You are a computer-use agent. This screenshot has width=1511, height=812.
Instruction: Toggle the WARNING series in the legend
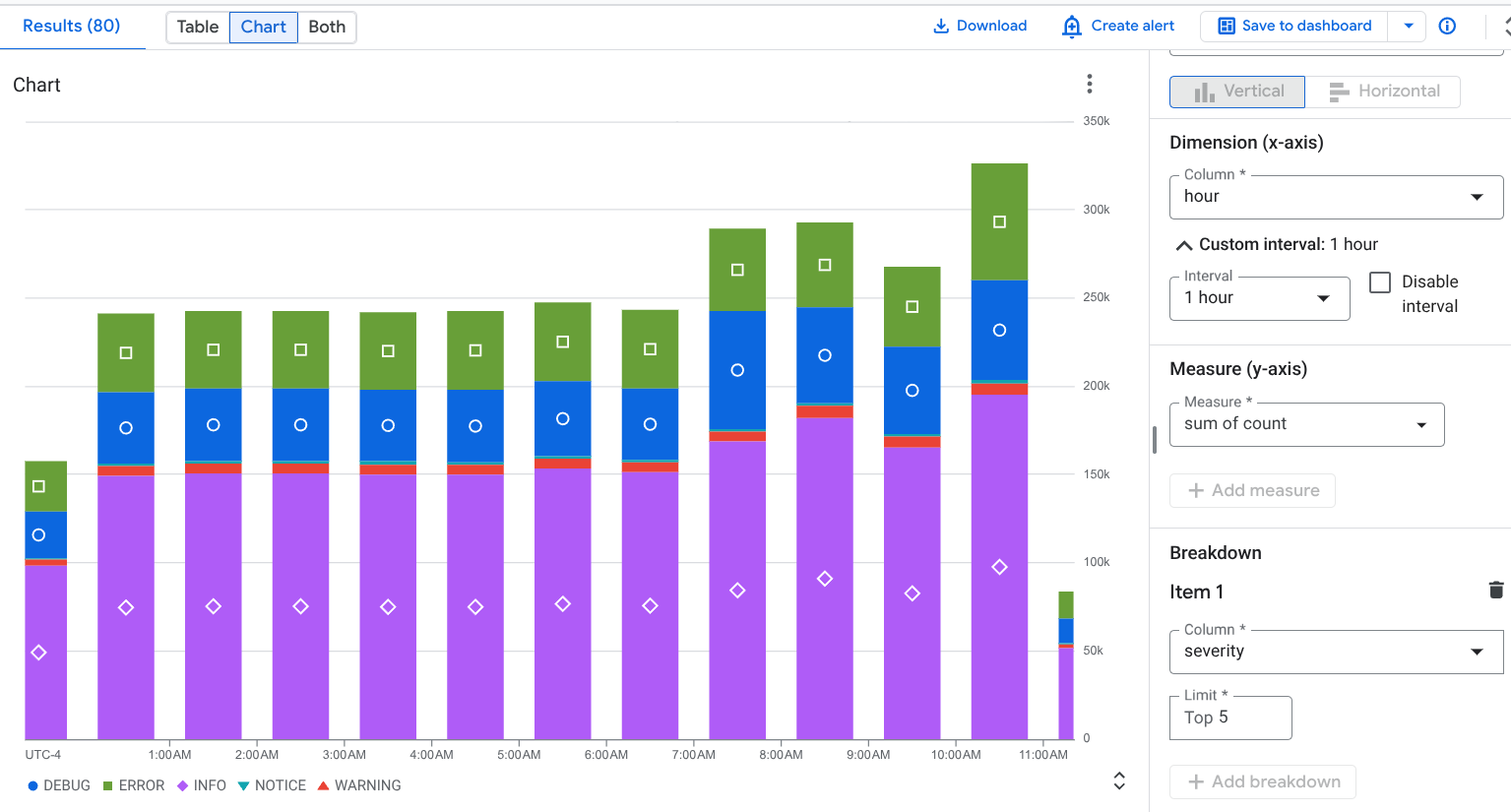tap(359, 785)
